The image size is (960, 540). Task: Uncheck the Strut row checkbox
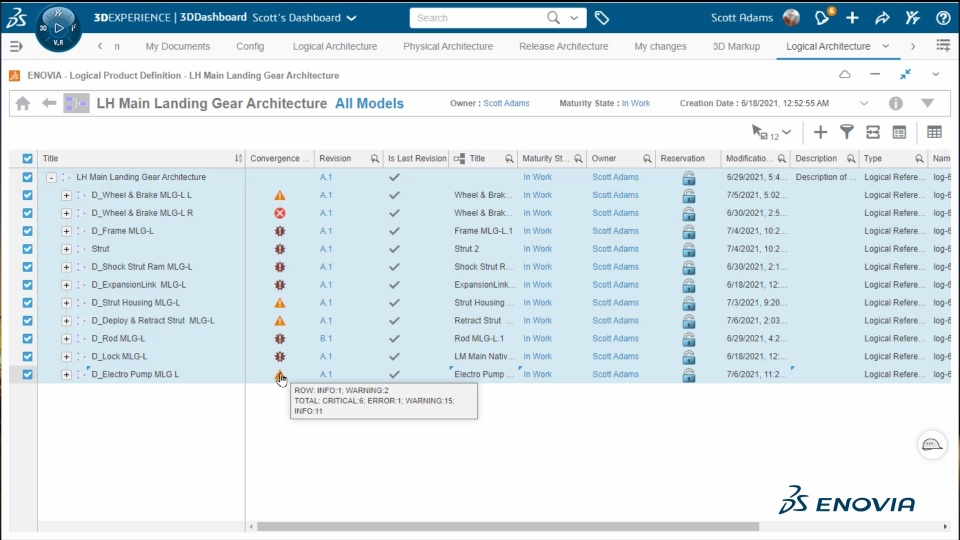28,249
